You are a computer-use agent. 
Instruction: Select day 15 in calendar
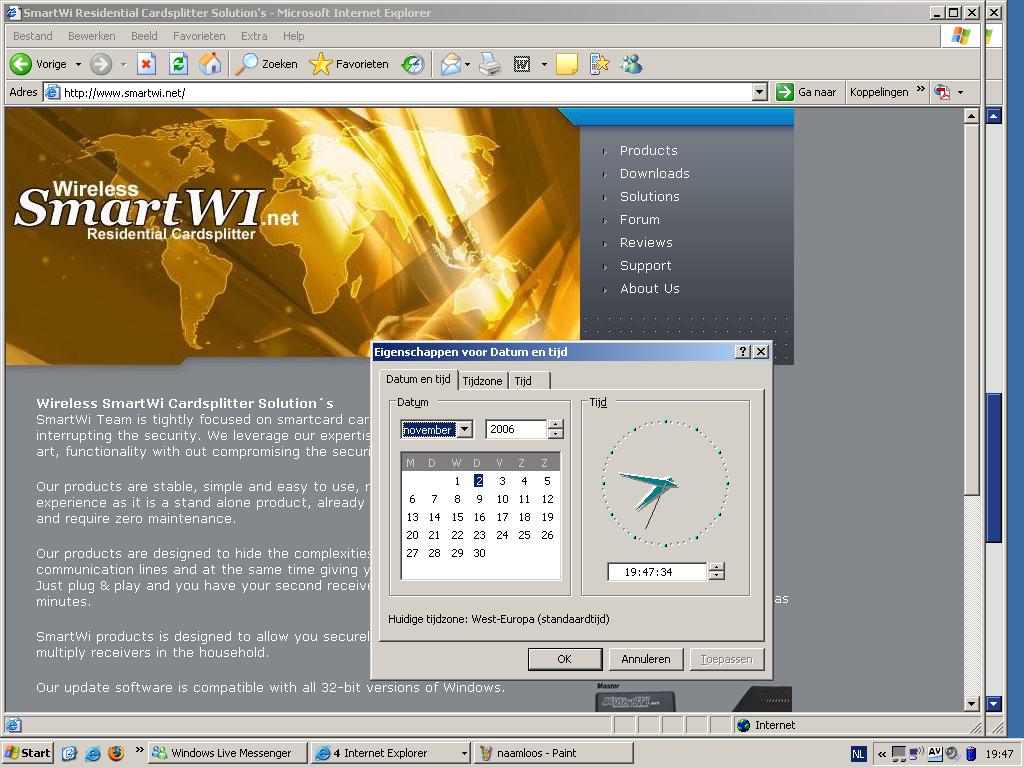coord(457,517)
